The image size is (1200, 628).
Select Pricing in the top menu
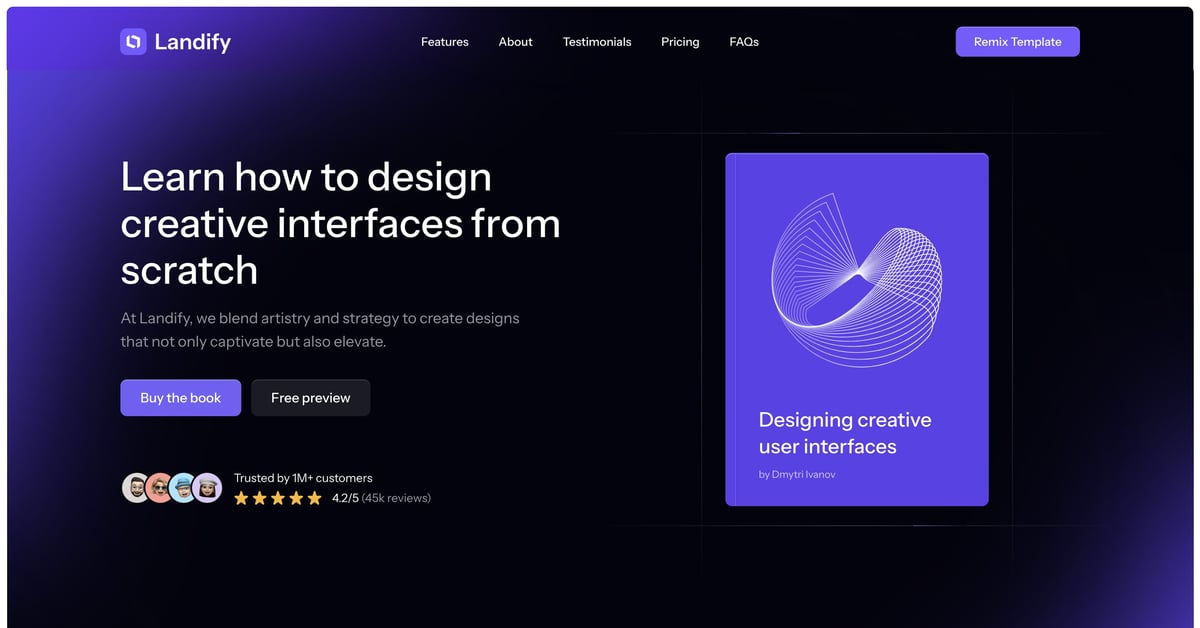[x=680, y=42]
